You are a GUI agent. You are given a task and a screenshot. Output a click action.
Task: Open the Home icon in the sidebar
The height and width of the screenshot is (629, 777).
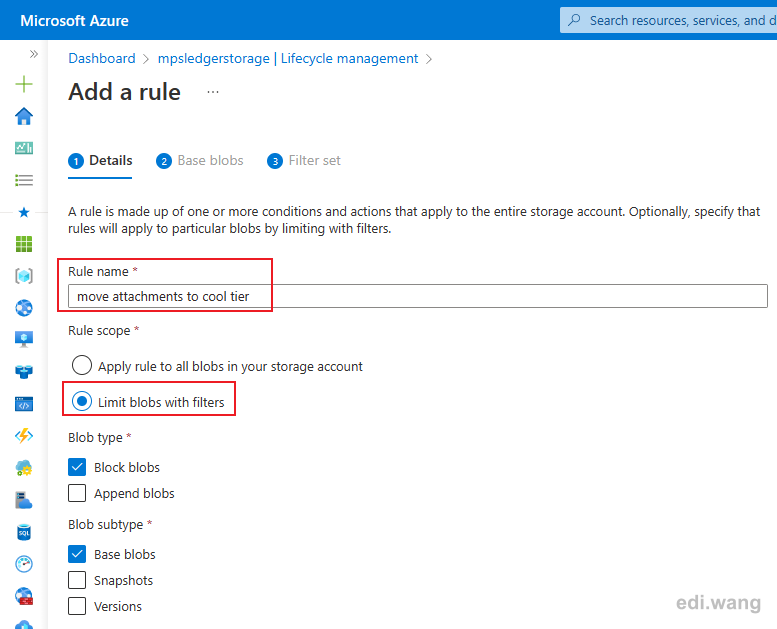[24, 116]
